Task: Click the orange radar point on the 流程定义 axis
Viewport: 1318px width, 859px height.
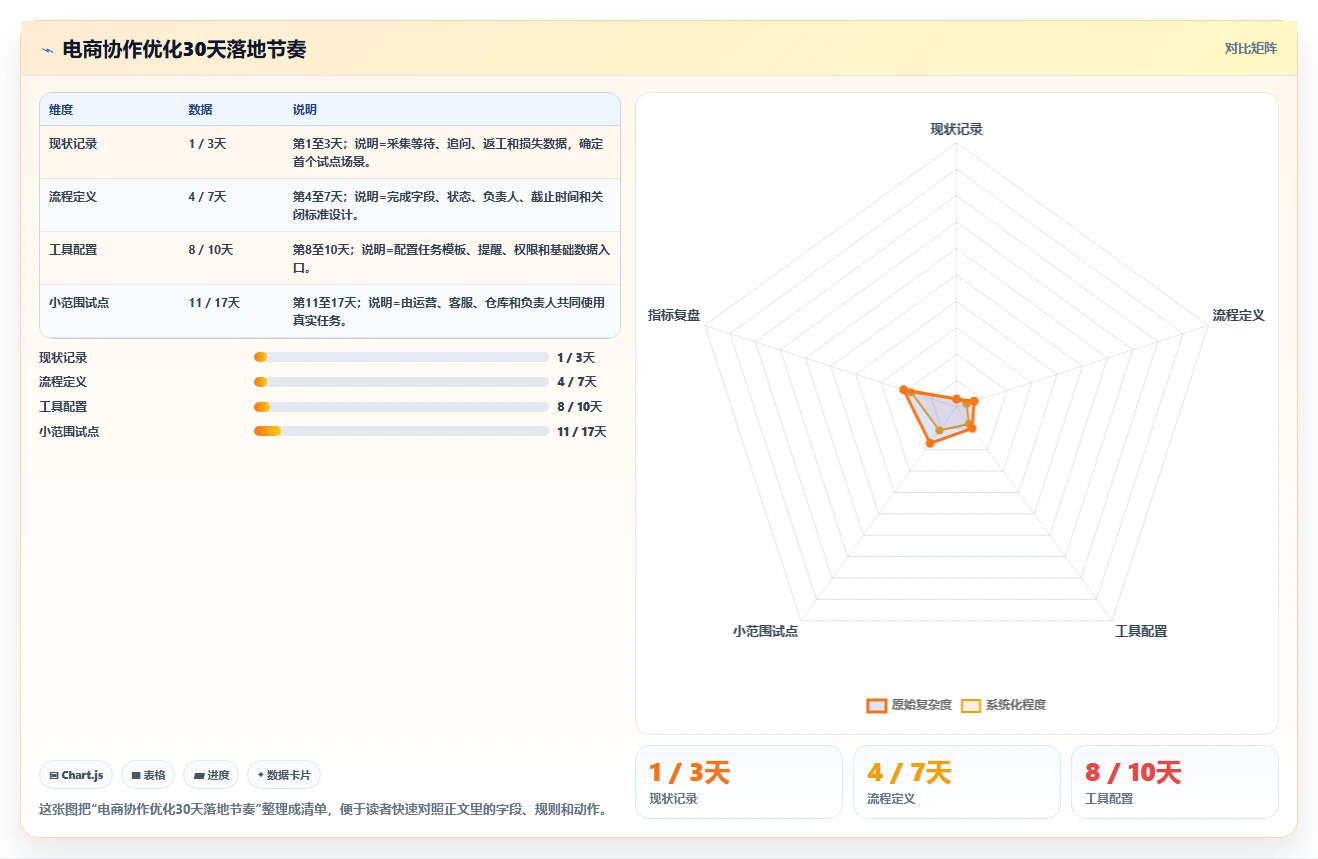Action: click(975, 402)
